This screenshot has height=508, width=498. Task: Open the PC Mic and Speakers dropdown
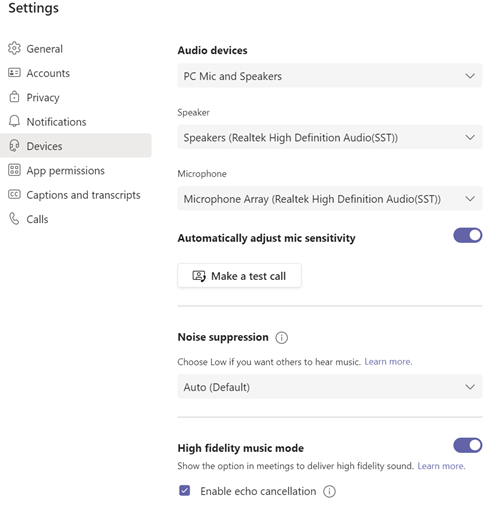tap(330, 76)
